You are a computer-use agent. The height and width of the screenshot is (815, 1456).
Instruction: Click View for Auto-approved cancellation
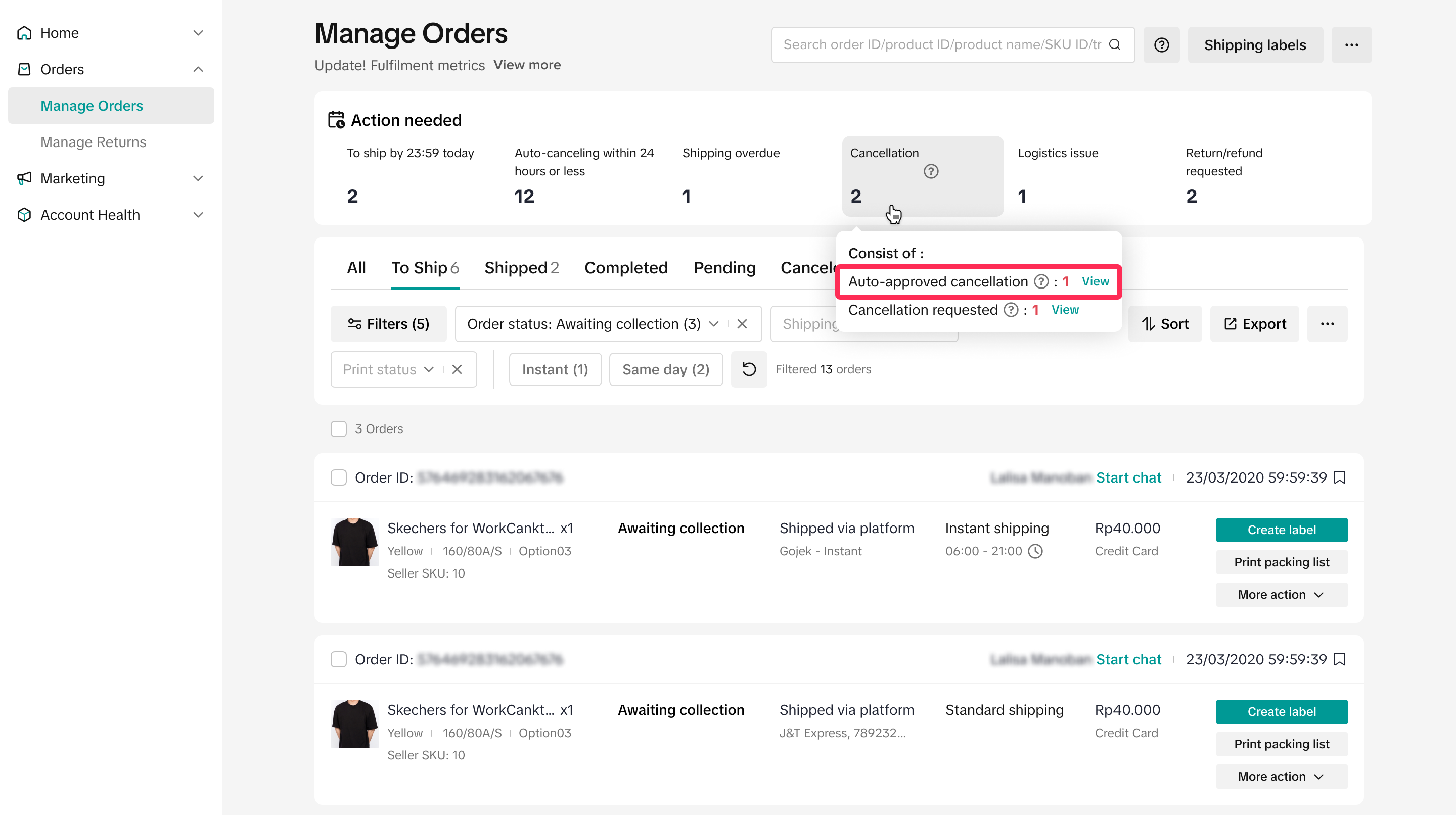point(1095,281)
